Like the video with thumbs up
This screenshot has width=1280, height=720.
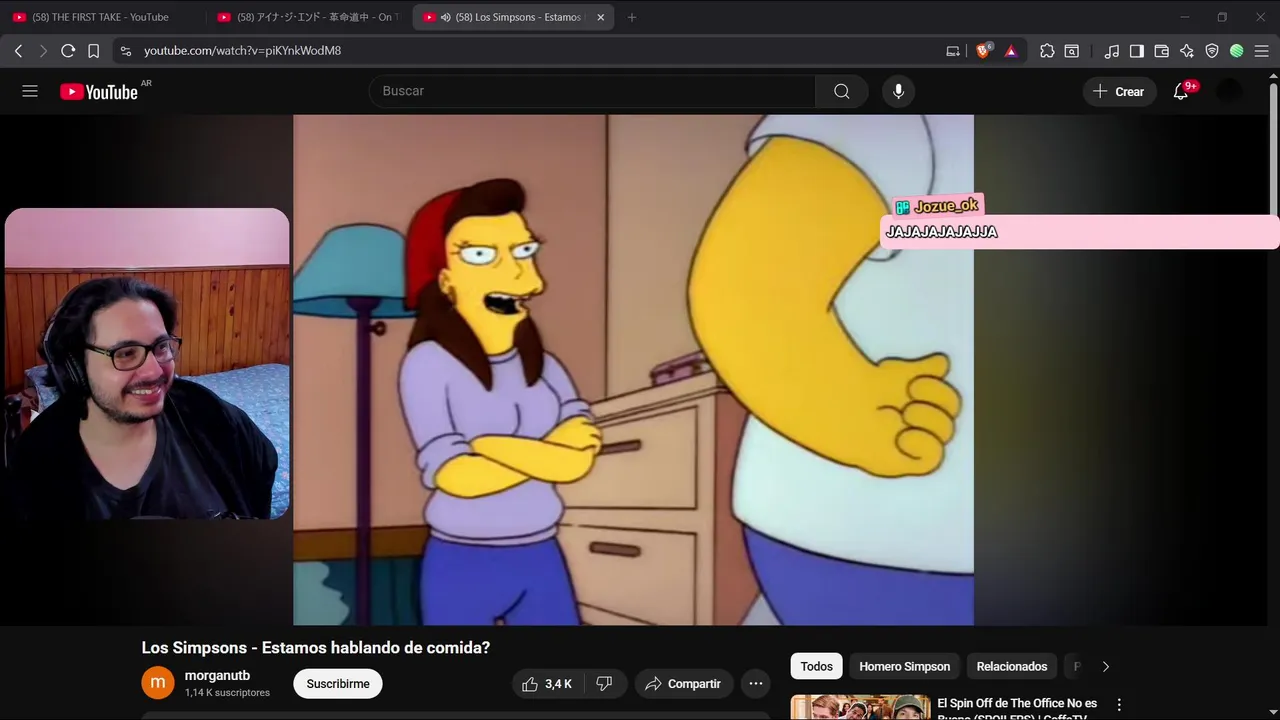click(548, 684)
